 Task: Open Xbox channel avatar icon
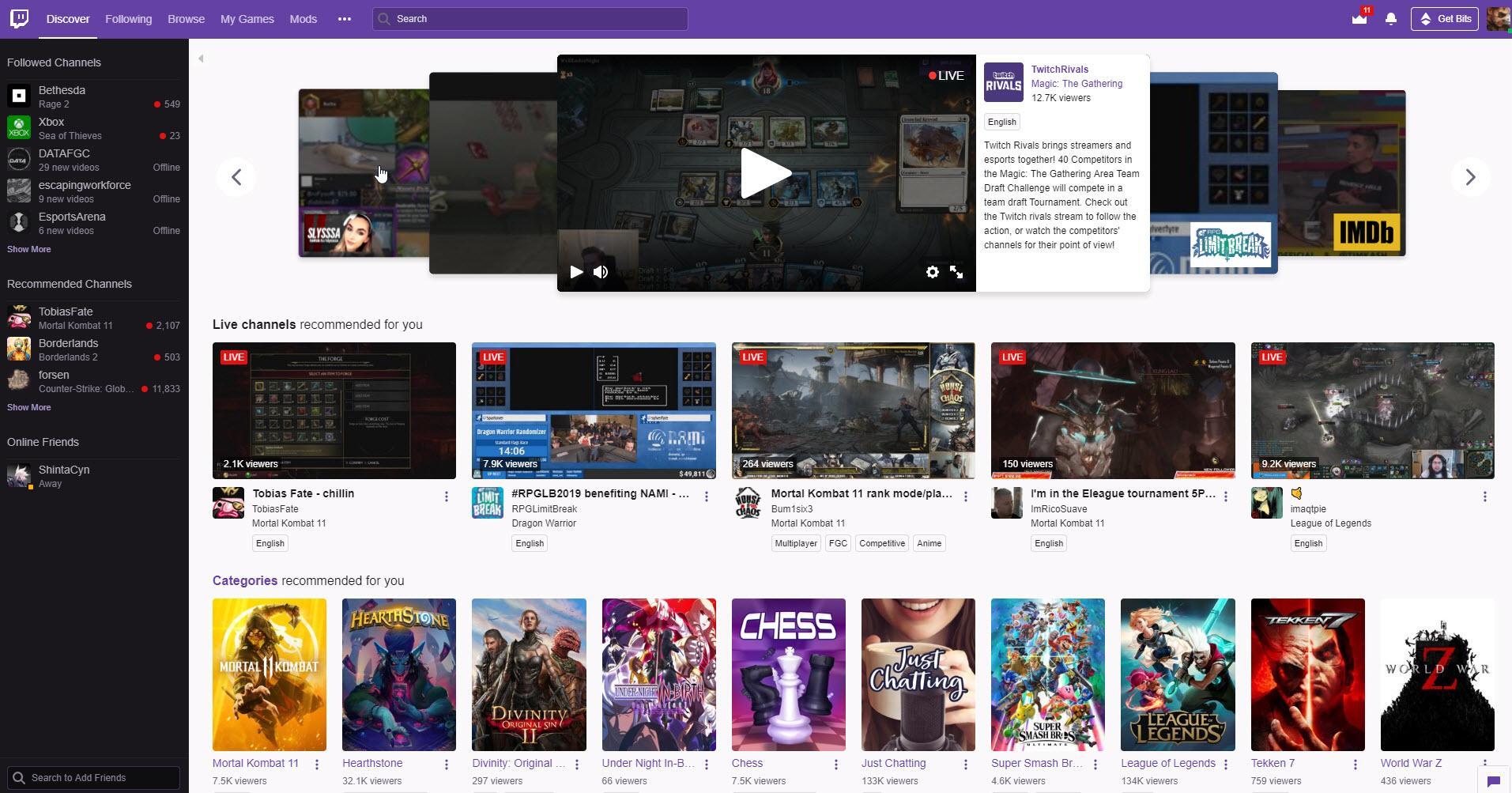[x=19, y=128]
